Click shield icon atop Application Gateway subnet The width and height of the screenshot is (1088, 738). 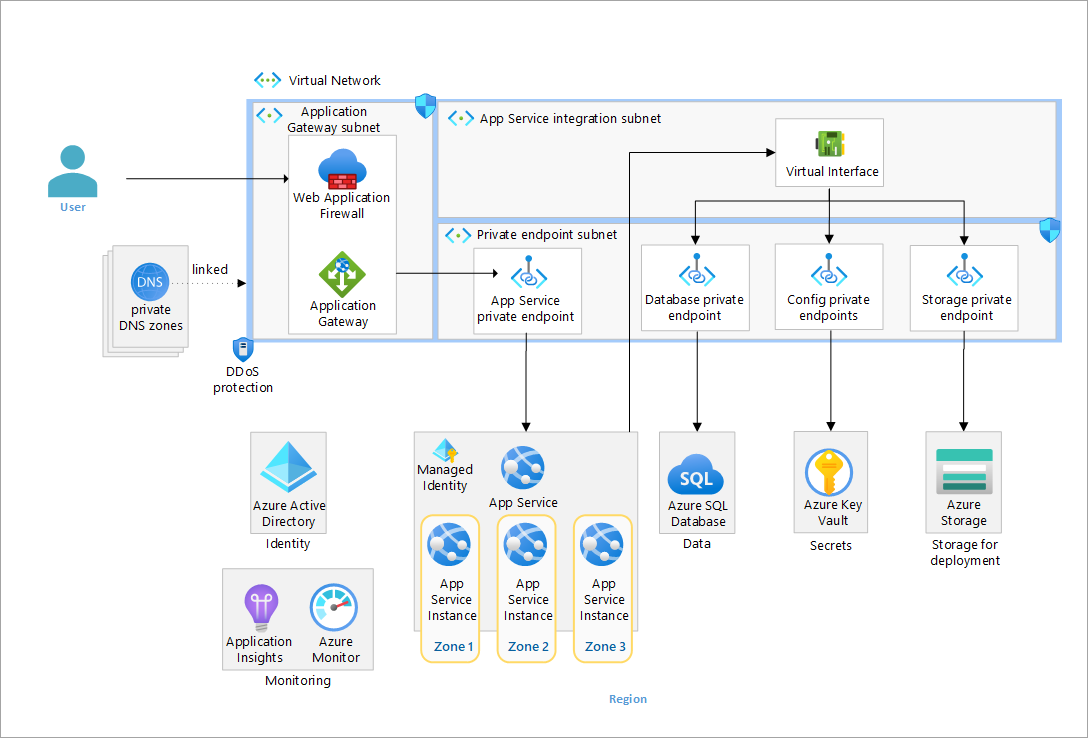coord(425,106)
